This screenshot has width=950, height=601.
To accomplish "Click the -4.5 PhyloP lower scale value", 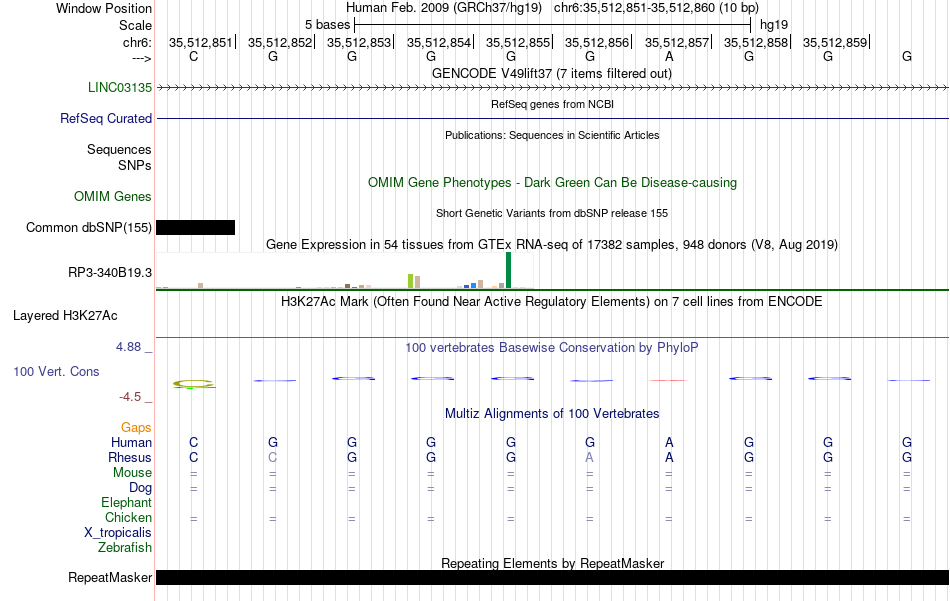I will click(130, 397).
